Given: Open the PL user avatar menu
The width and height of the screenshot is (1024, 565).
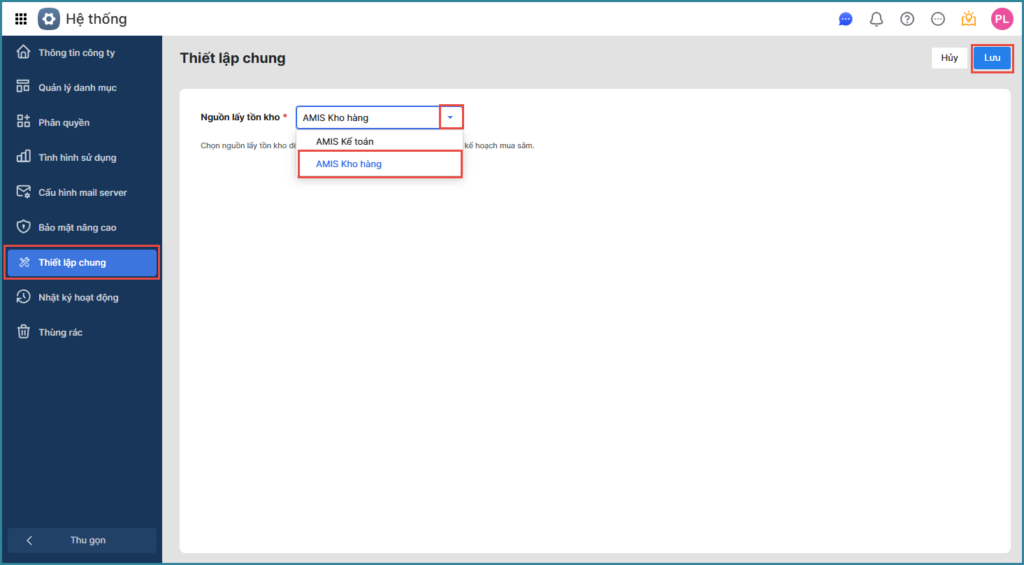Looking at the screenshot, I should 1002,19.
